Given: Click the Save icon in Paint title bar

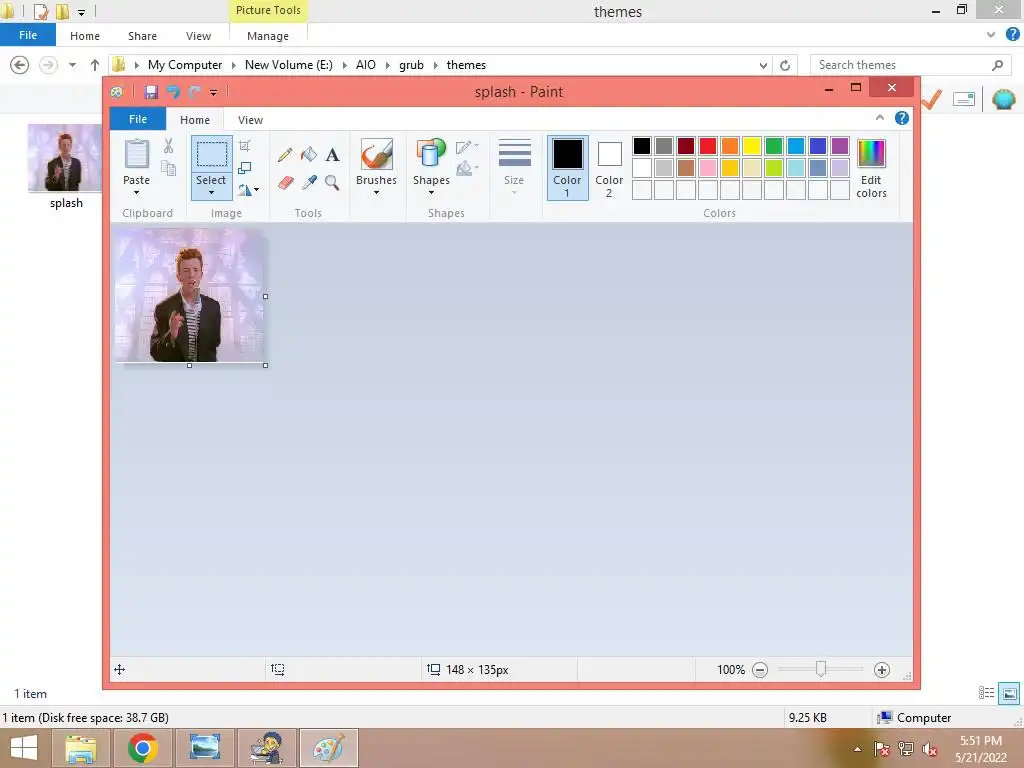Looking at the screenshot, I should click(151, 92).
